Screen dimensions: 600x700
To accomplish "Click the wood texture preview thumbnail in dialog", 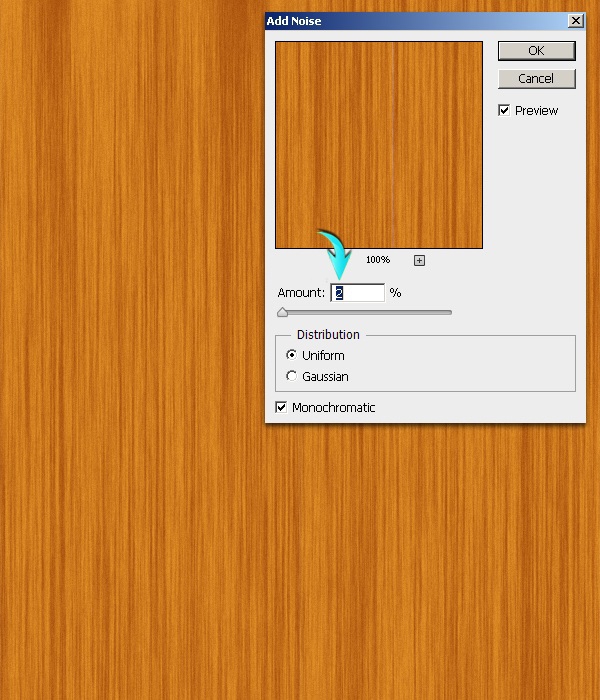I will click(379, 145).
